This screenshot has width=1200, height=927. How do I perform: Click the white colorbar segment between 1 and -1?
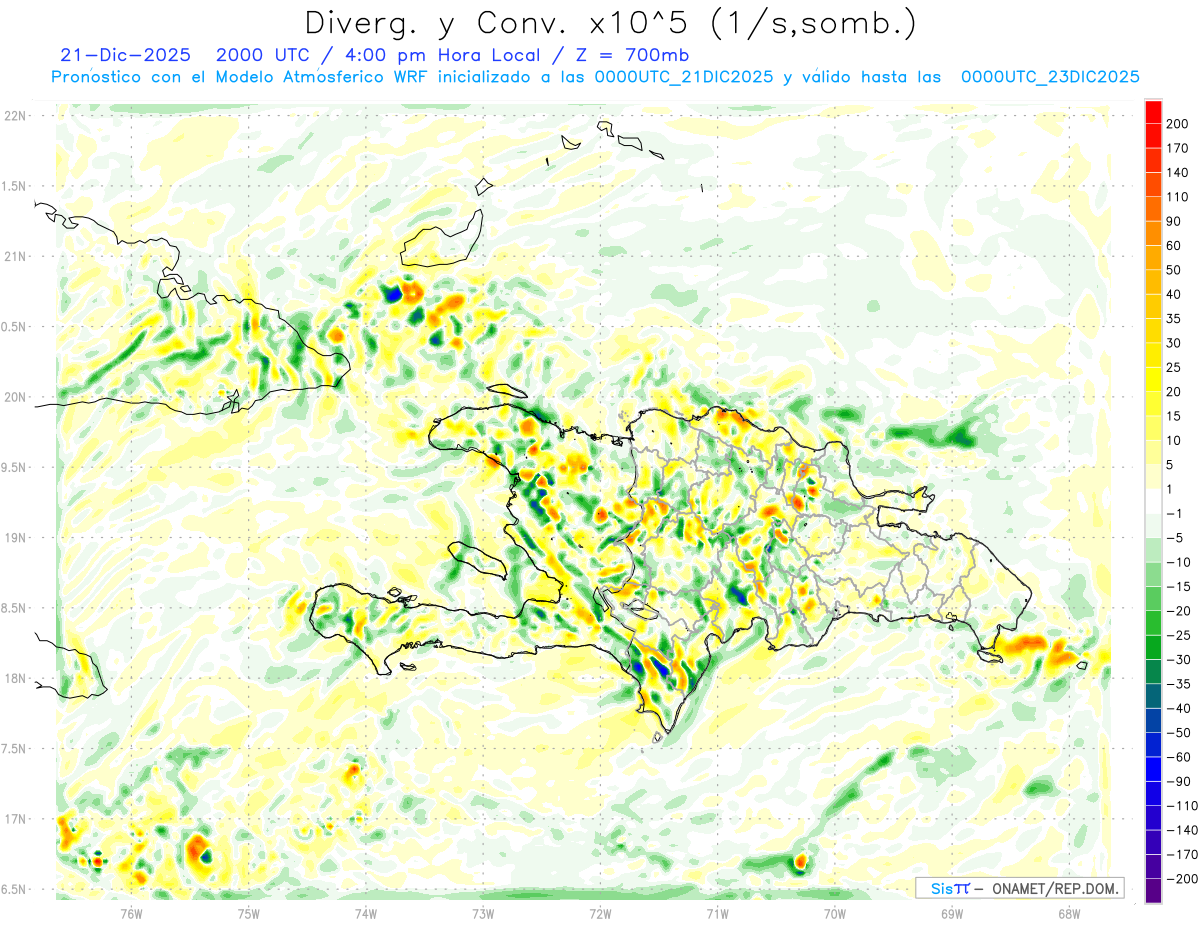coord(1153,502)
